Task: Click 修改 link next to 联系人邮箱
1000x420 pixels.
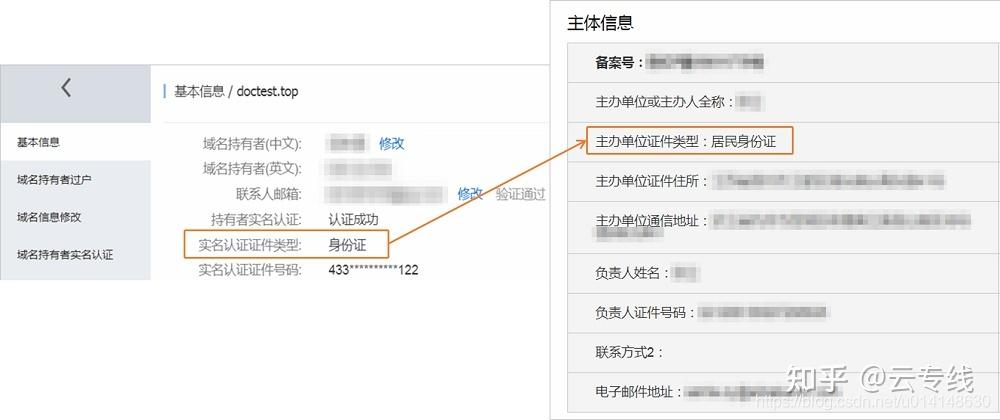Action: tap(470, 194)
